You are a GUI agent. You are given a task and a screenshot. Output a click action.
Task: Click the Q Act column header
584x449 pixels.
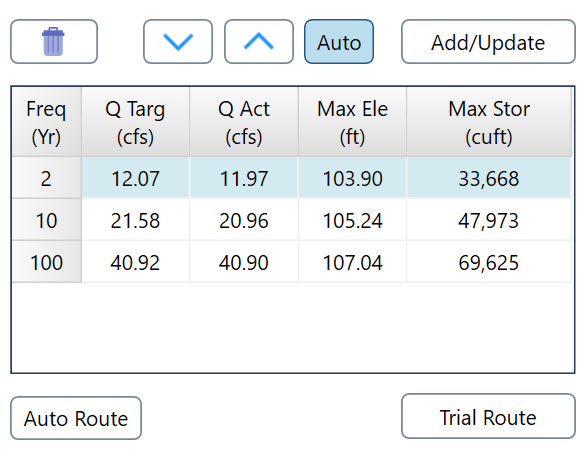(x=244, y=122)
